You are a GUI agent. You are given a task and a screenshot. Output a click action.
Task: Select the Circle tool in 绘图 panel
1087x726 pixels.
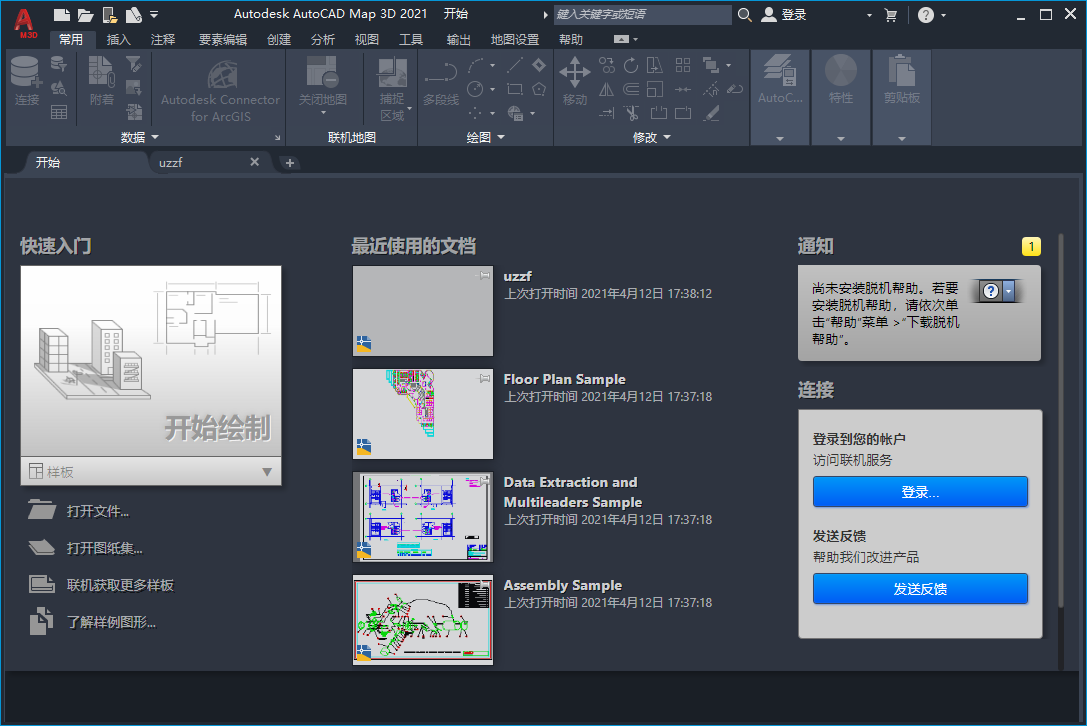click(x=475, y=89)
